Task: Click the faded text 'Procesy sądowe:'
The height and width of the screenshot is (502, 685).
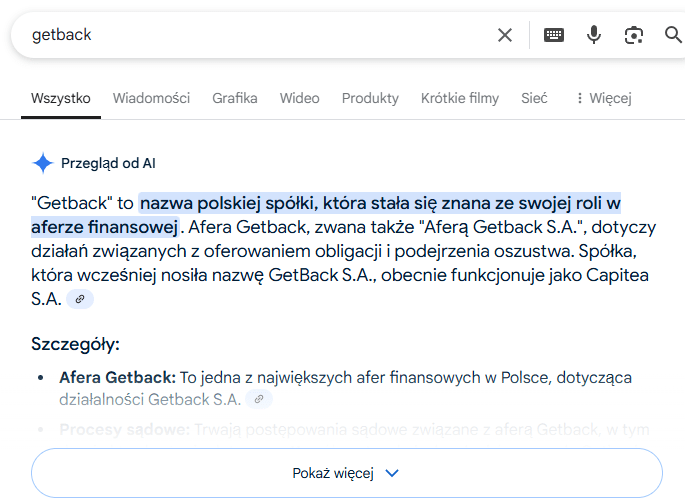Action: (x=125, y=429)
